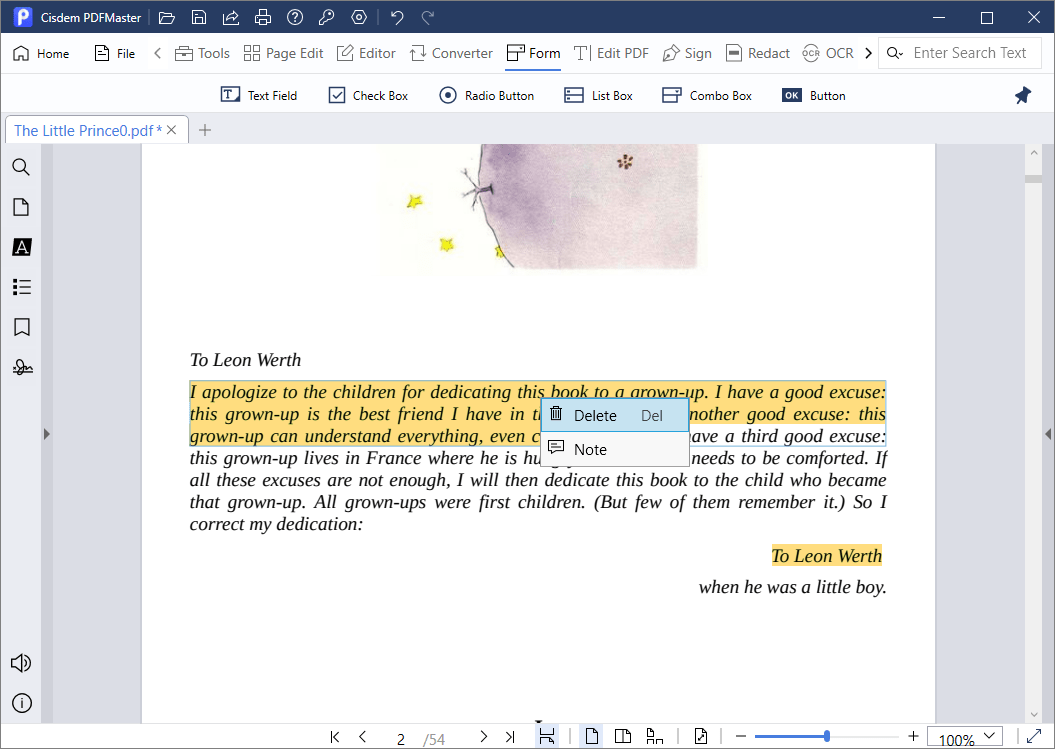
Task: Zoom in with plus button
Action: (x=913, y=736)
